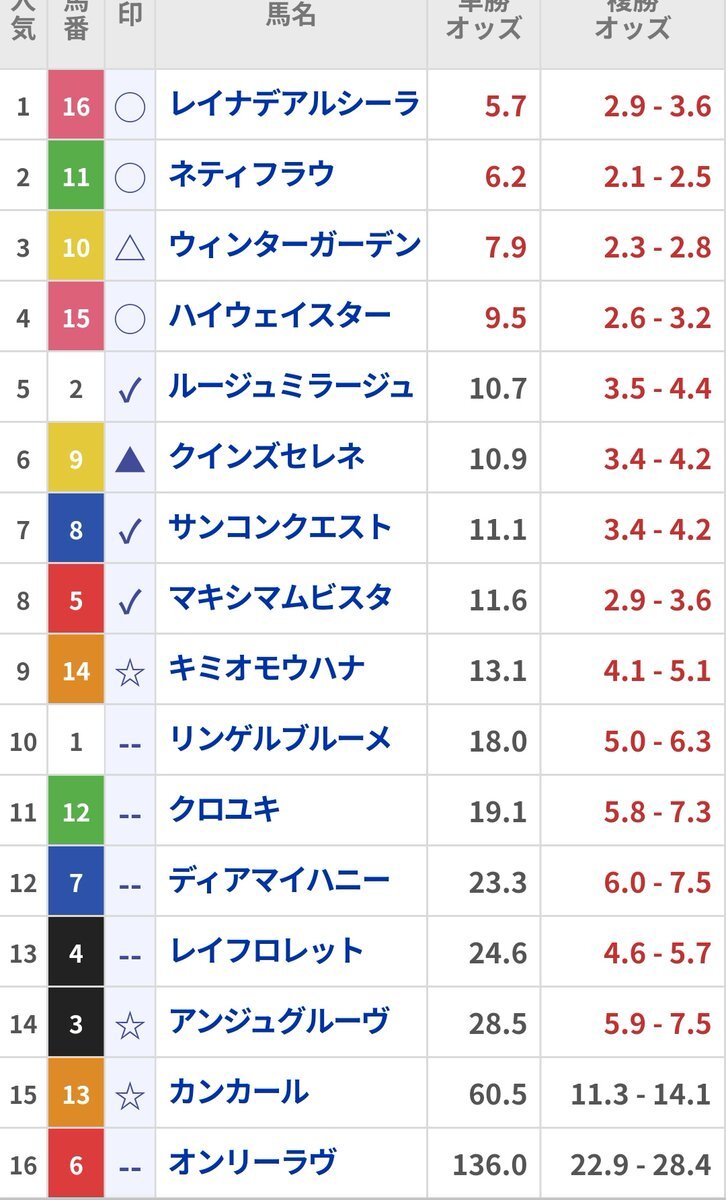Set a mark for オンリーラヴ

coord(130,1167)
